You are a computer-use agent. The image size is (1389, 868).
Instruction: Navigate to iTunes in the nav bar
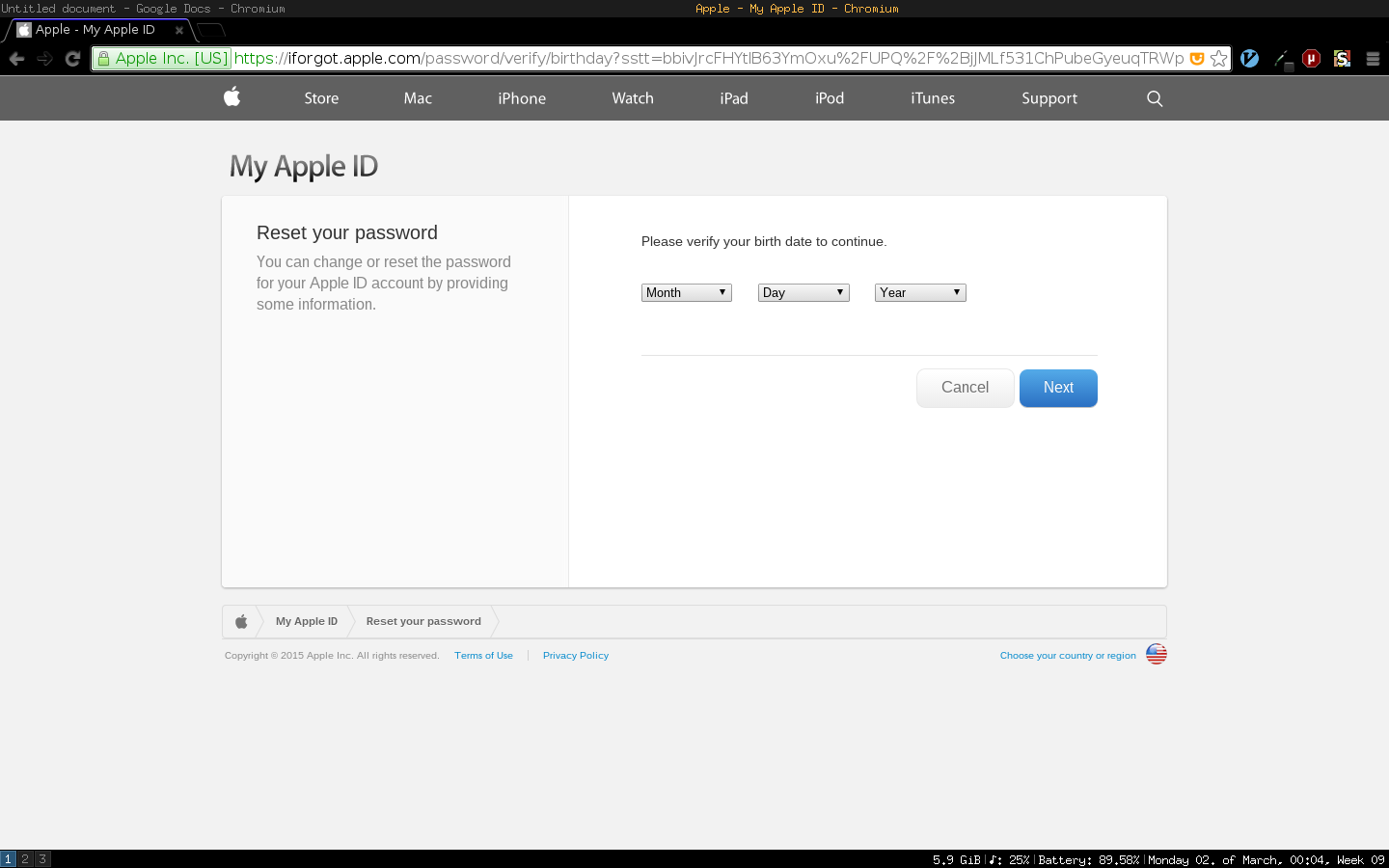click(x=933, y=98)
